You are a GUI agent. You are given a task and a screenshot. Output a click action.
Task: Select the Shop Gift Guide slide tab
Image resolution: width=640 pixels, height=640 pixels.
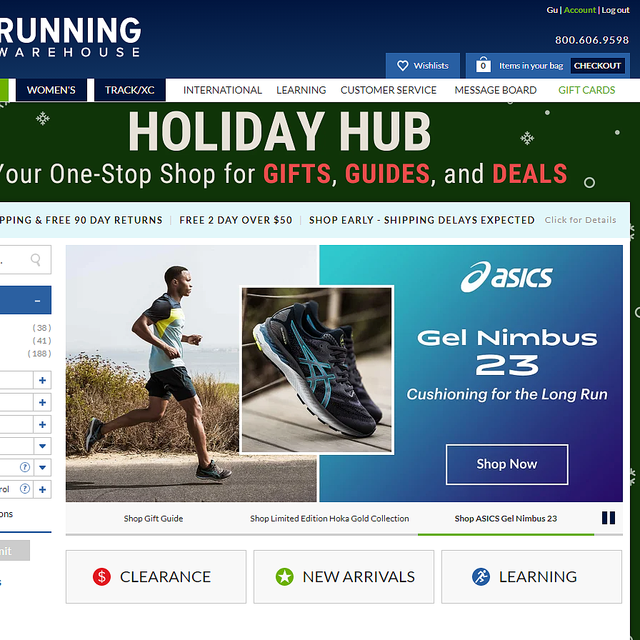pos(153,518)
